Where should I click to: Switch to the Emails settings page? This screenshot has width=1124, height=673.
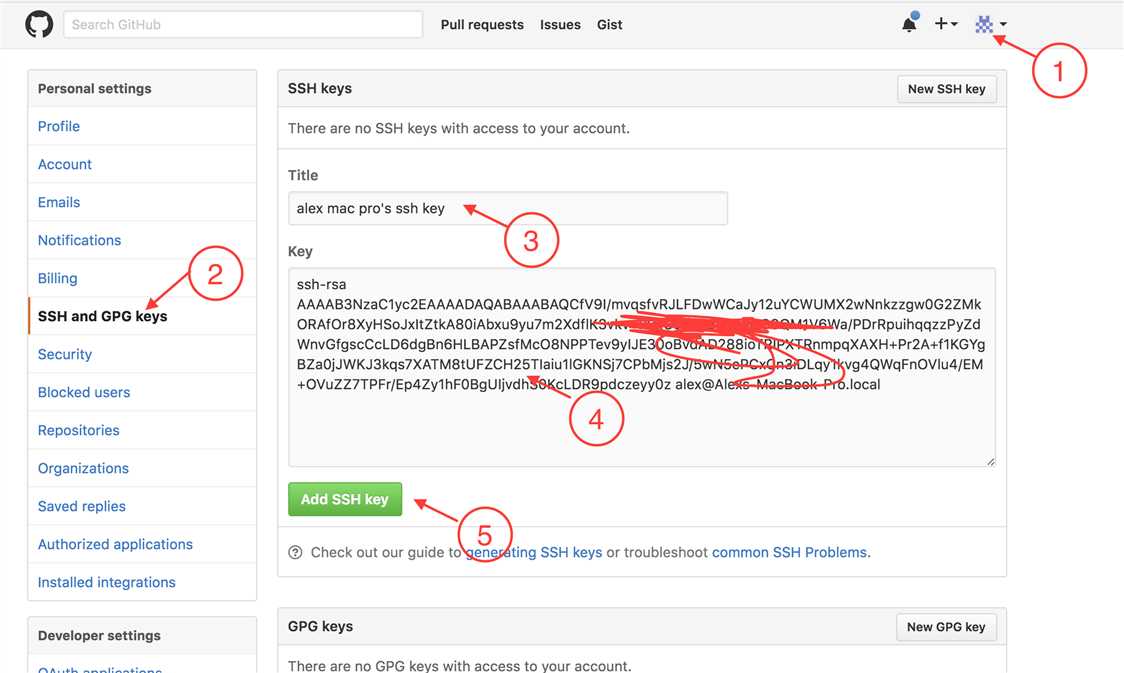pyautogui.click(x=59, y=202)
